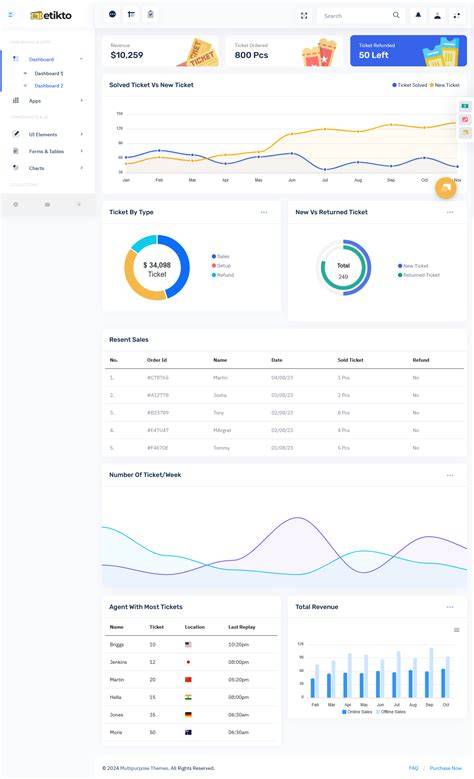Open the Total Revenue chart hamburger menu
This screenshot has width=474, height=779.
coord(457,630)
